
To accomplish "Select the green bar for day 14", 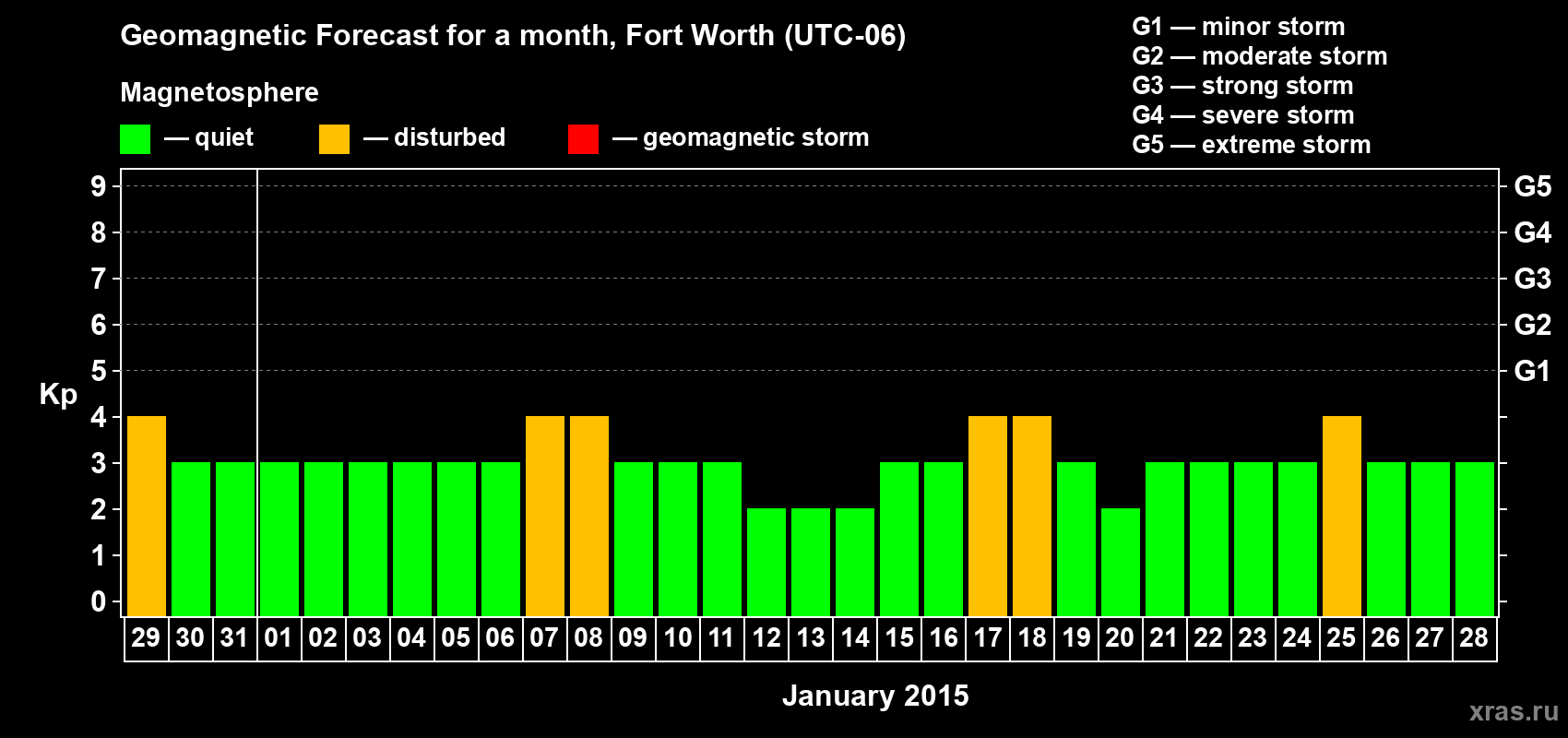I will click(855, 562).
